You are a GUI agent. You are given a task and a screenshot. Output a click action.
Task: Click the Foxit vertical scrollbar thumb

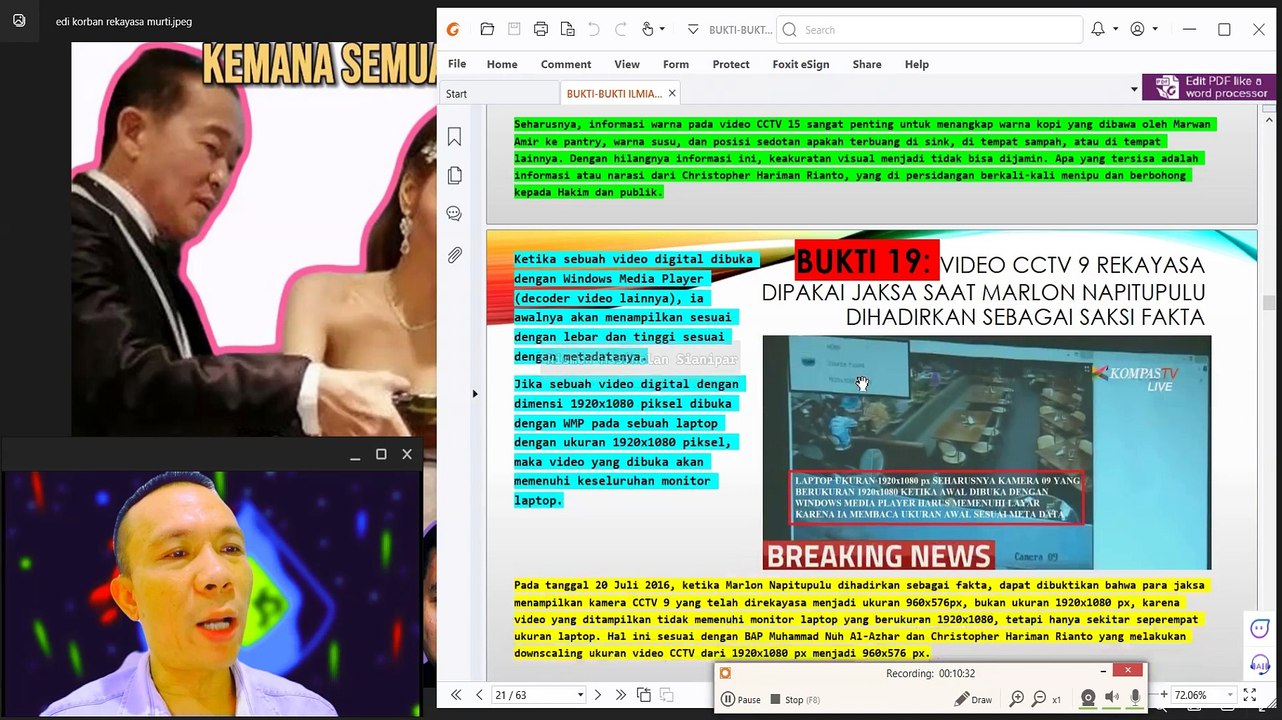point(1269,303)
